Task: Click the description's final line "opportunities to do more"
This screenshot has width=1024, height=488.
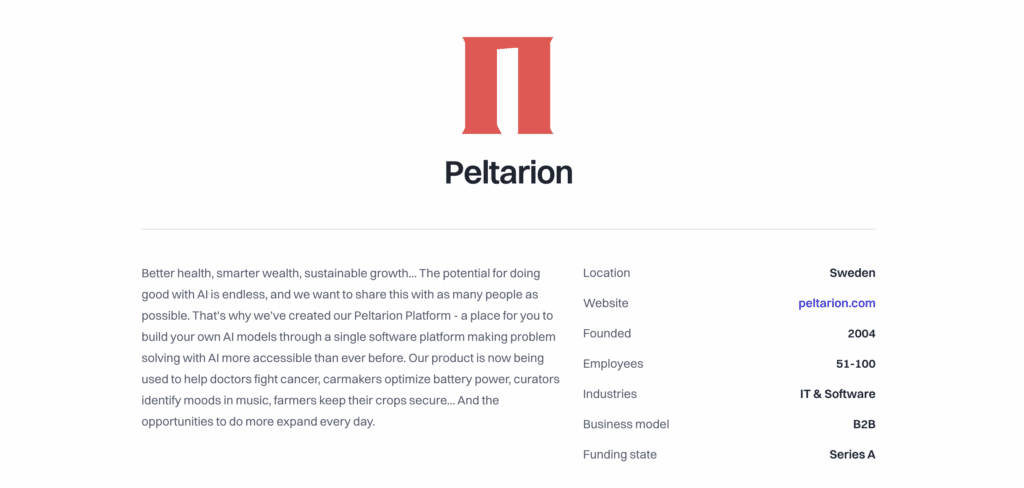Action: point(258,421)
